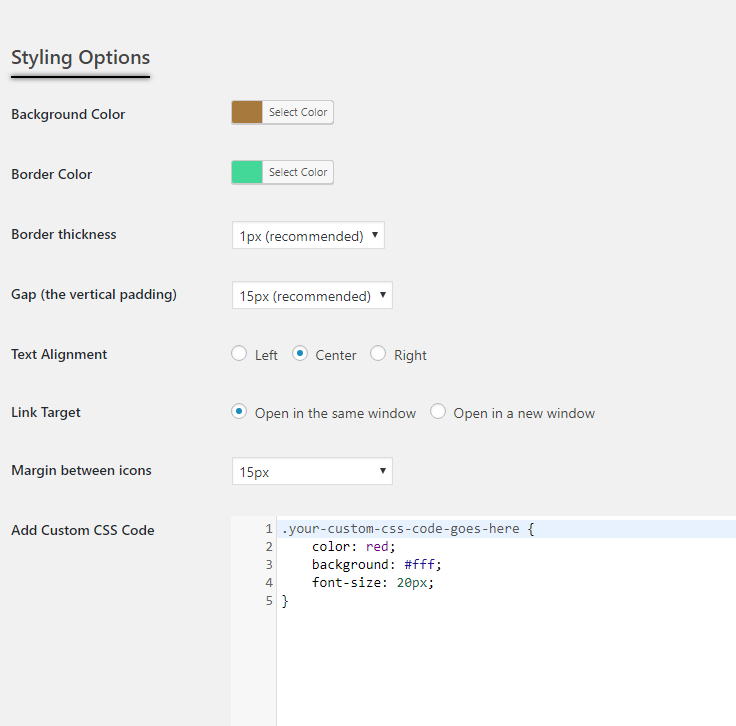
Task: Select Right text alignment radio button
Action: 378,353
